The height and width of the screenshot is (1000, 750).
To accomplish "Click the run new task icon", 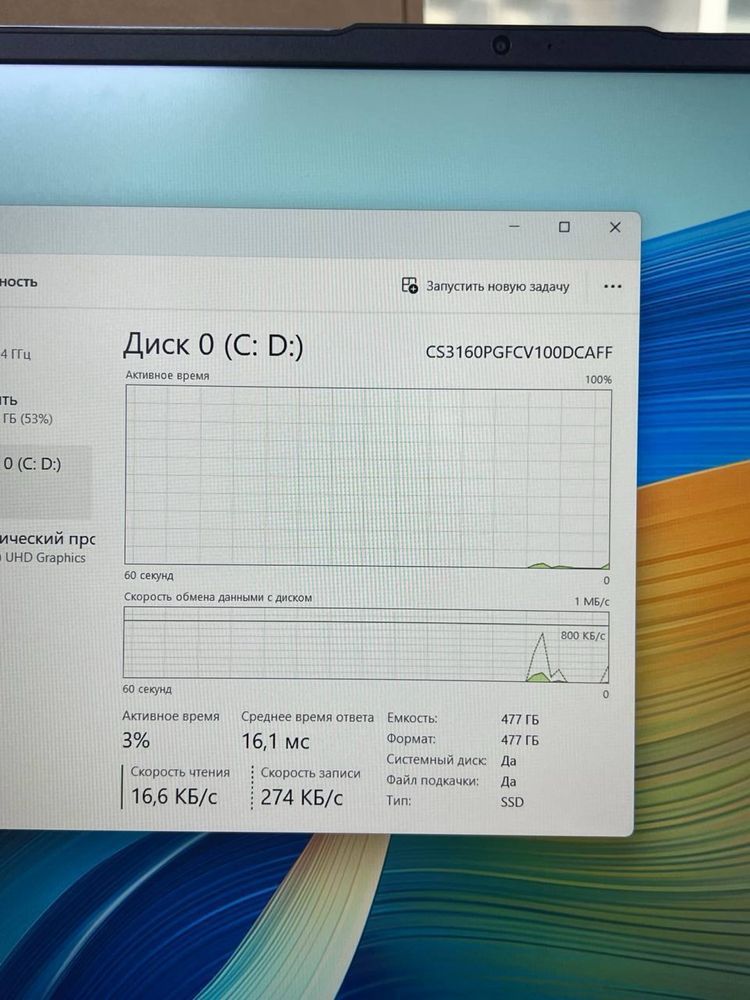I will click(x=409, y=285).
